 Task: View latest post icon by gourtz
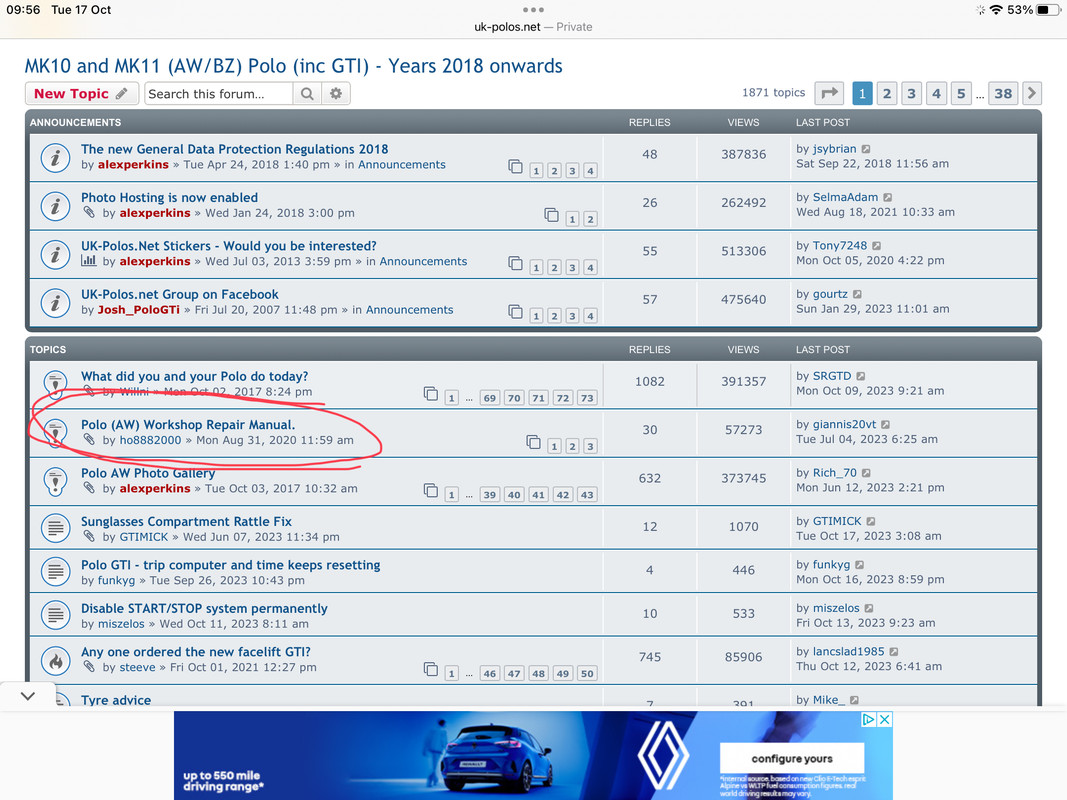857,294
